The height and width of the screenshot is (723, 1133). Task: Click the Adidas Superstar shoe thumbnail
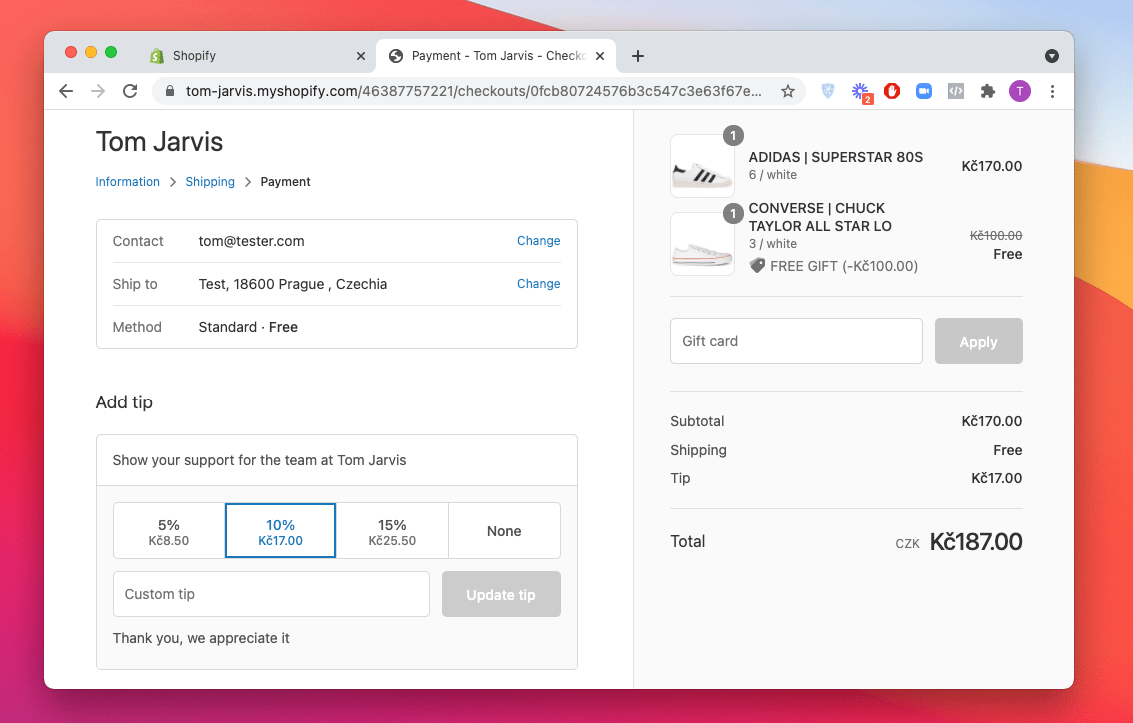click(x=702, y=166)
